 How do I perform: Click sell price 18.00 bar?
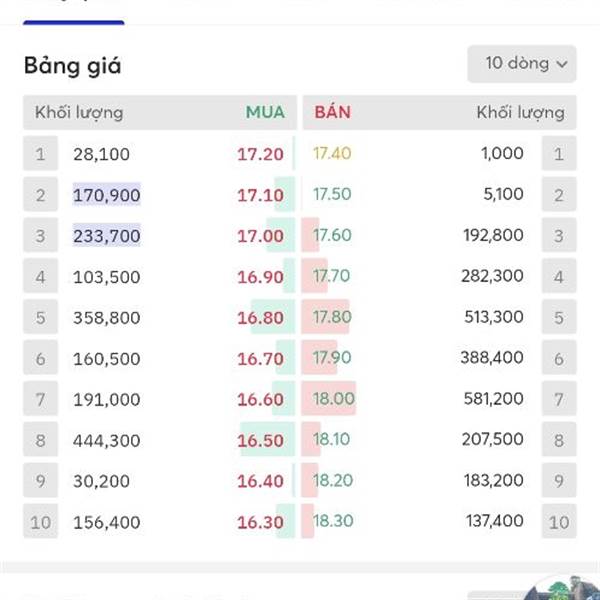tap(332, 399)
